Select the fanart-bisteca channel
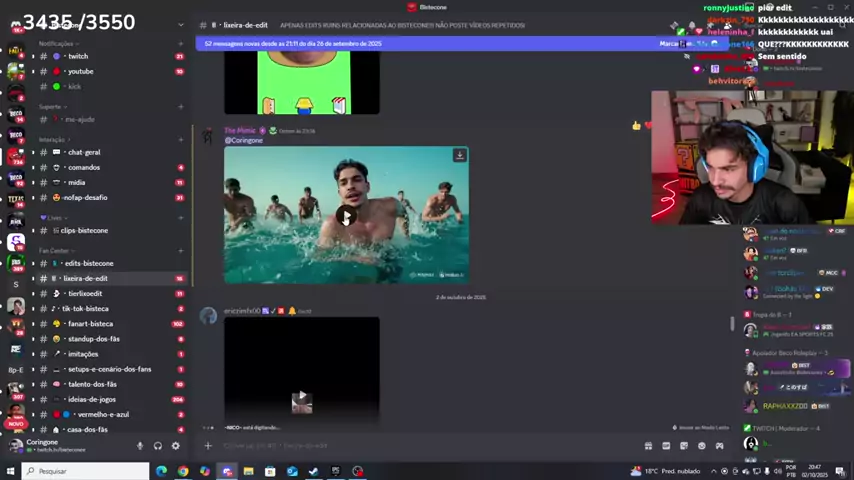Image resolution: width=854 pixels, height=480 pixels. [x=90, y=324]
